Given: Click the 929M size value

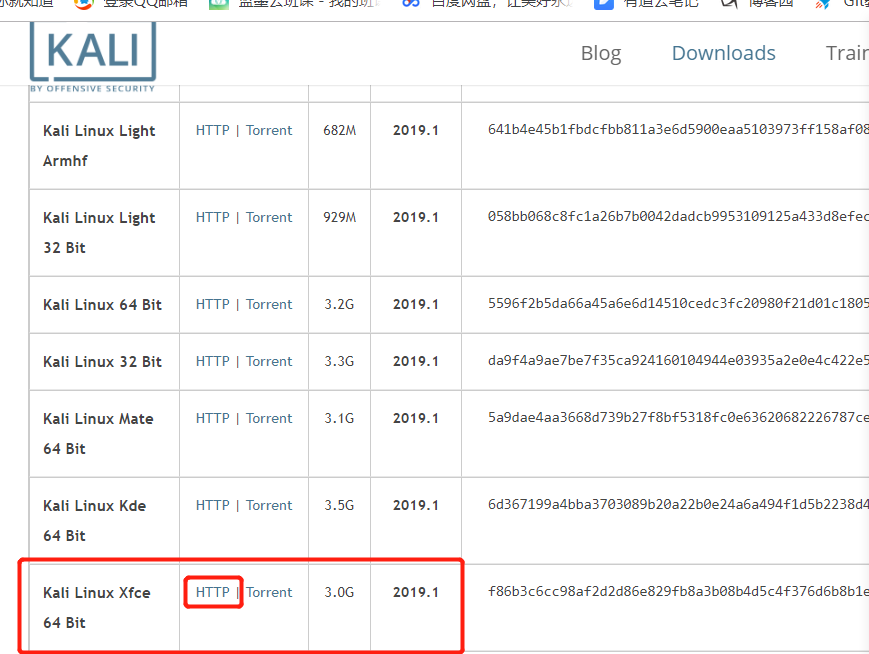Looking at the screenshot, I should [x=340, y=217].
